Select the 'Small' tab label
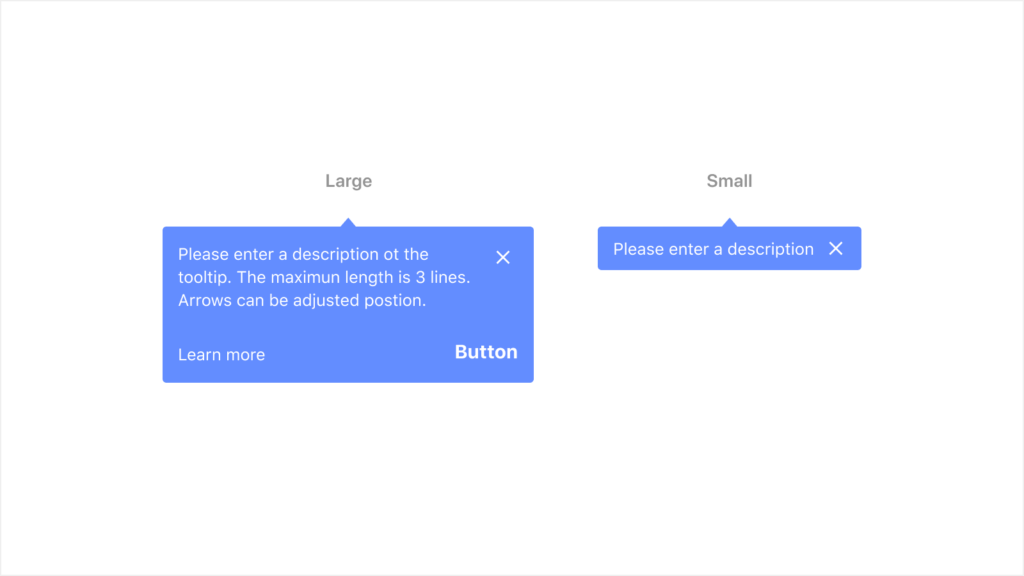Screen dimensions: 1024x576 (729, 181)
